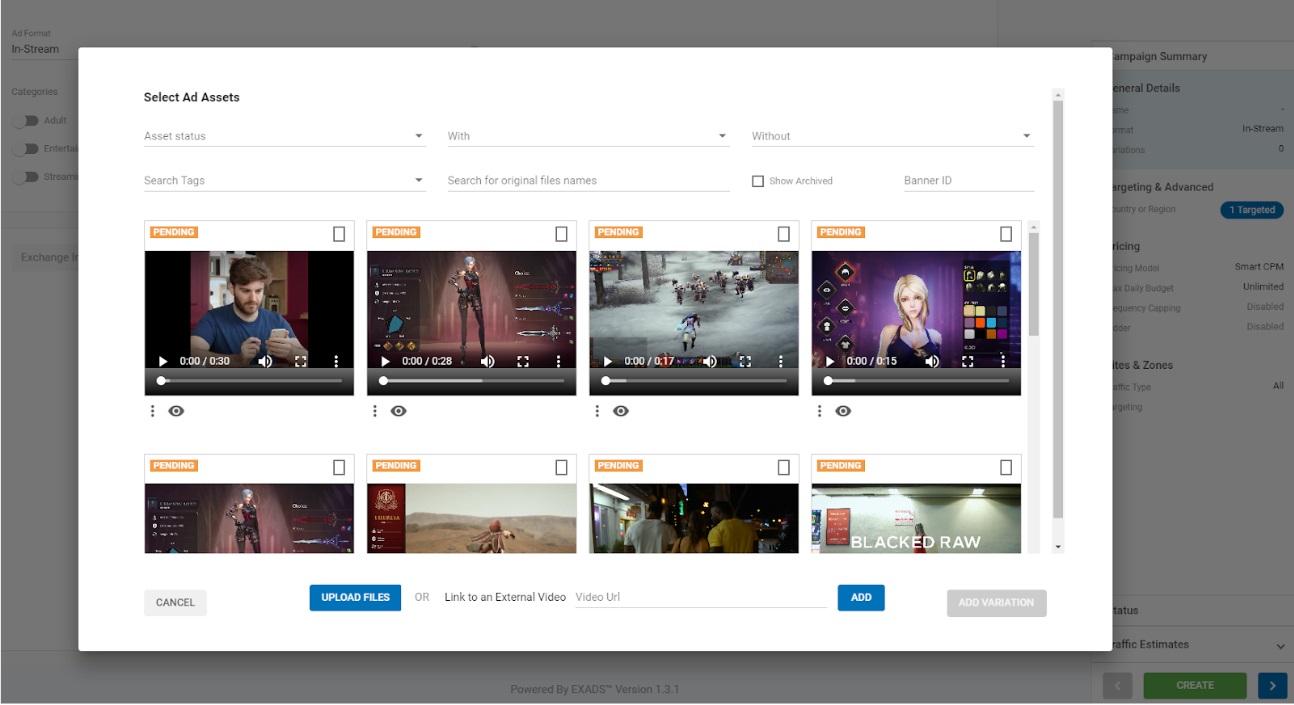This screenshot has width=1294, height=705.
Task: Open player options inside the 0:28 video
Action: pos(558,361)
